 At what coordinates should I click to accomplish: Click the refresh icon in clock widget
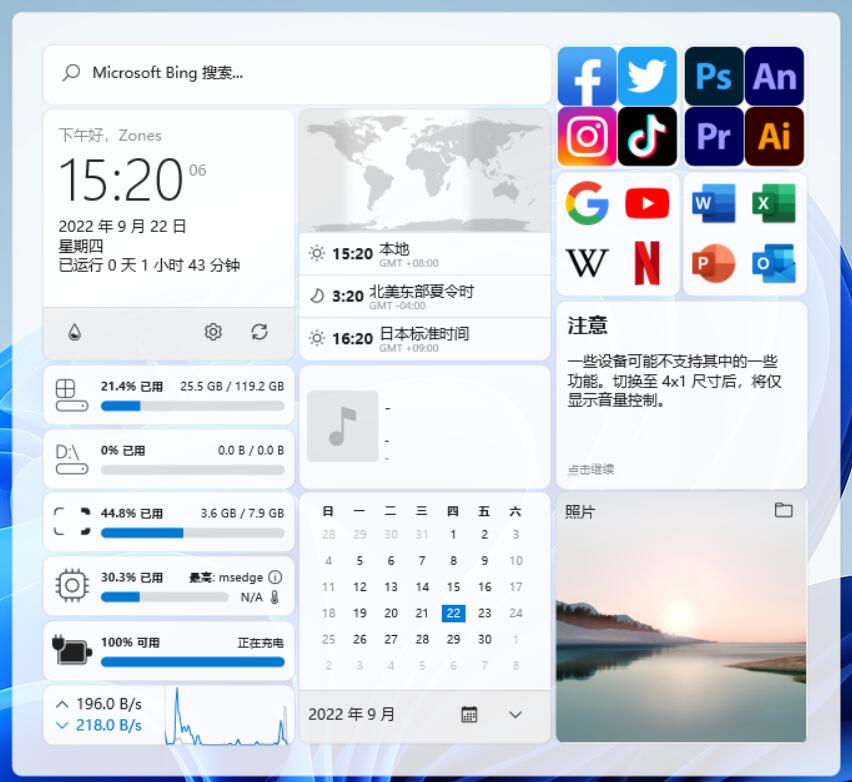[x=260, y=332]
